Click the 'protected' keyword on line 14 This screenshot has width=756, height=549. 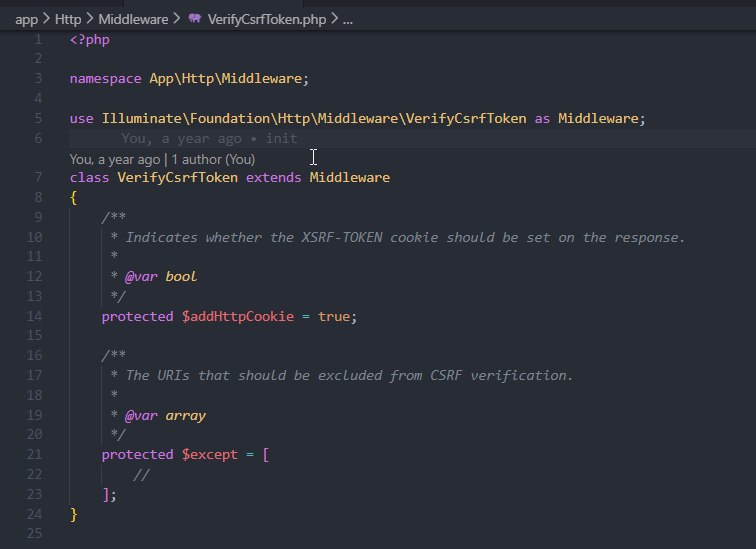137,317
